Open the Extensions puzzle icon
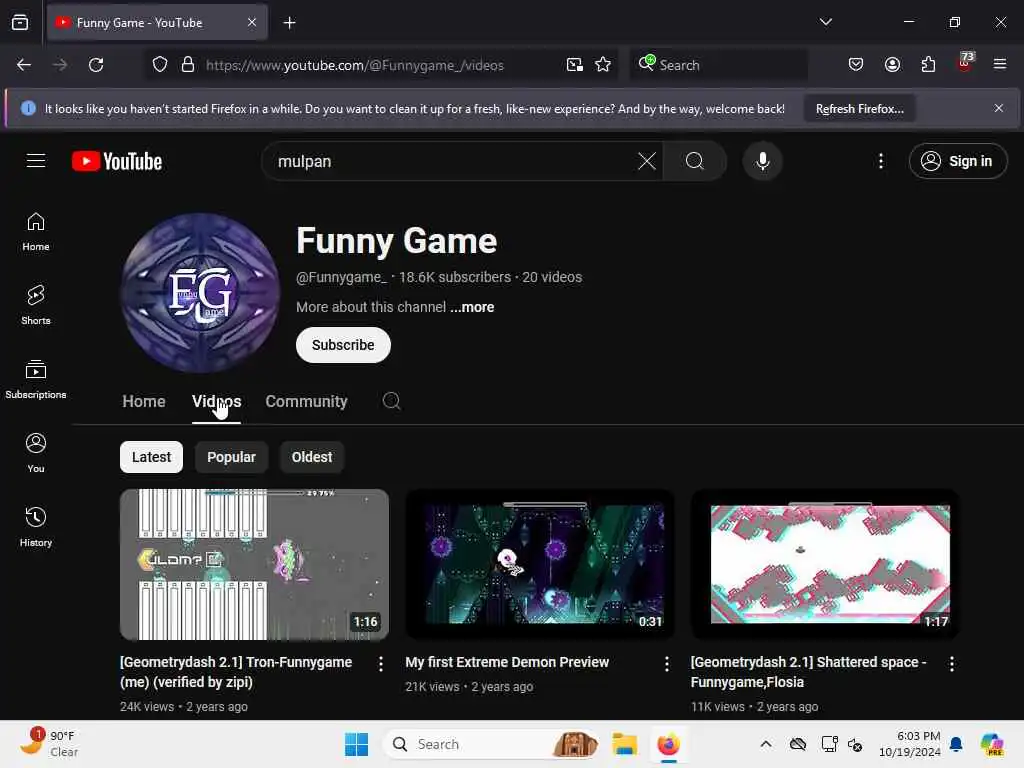 [928, 65]
